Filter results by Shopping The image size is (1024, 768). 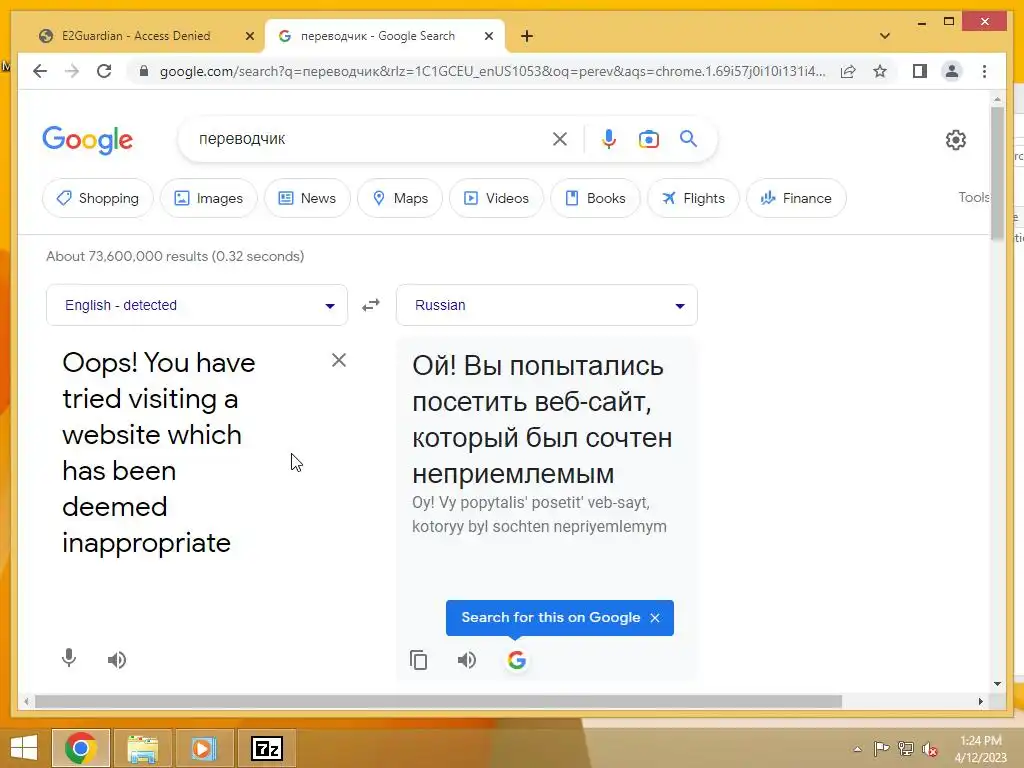pyautogui.click(x=97, y=198)
